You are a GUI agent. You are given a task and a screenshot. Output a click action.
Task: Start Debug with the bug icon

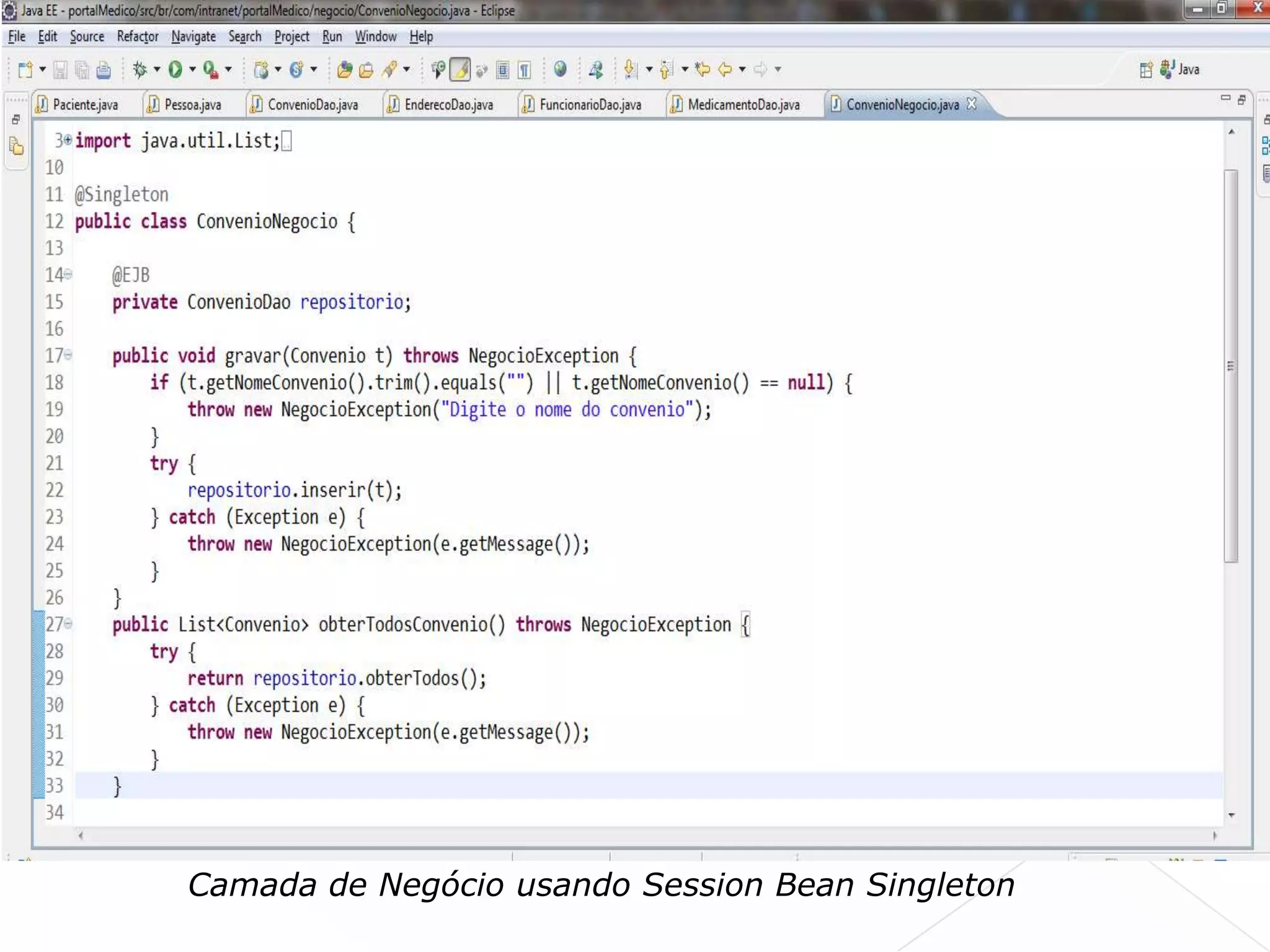140,69
